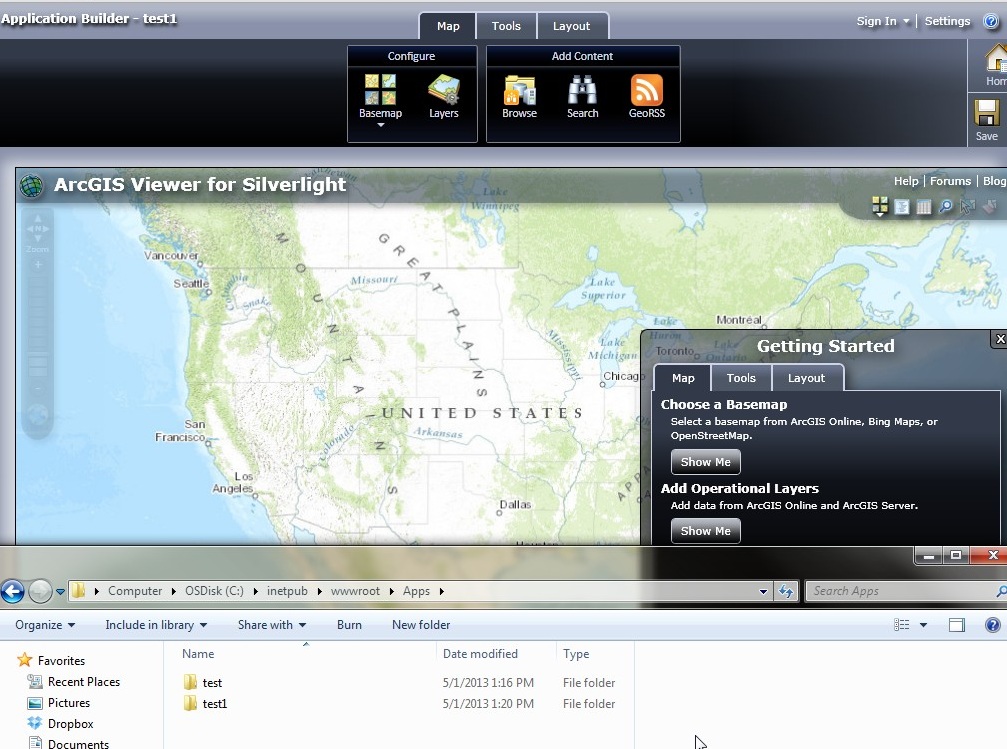Open Pictures in Favorites sidebar
Viewport: 1007px width, 749px height.
(x=69, y=703)
